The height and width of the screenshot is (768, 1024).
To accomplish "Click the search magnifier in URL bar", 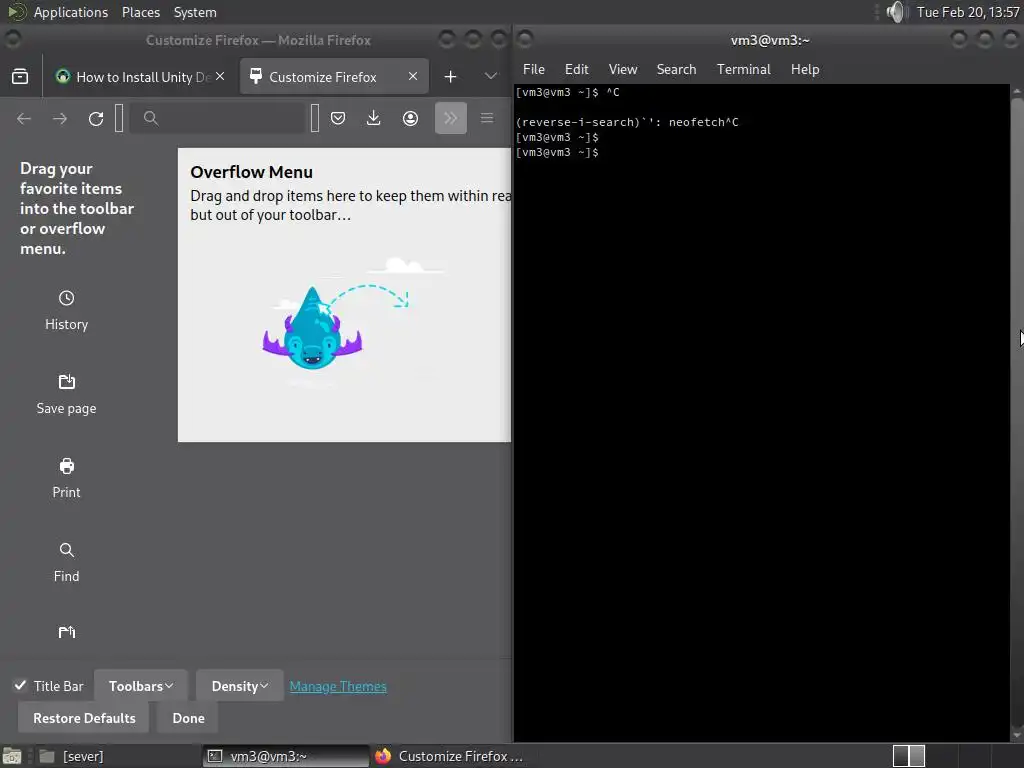I will tap(151, 118).
